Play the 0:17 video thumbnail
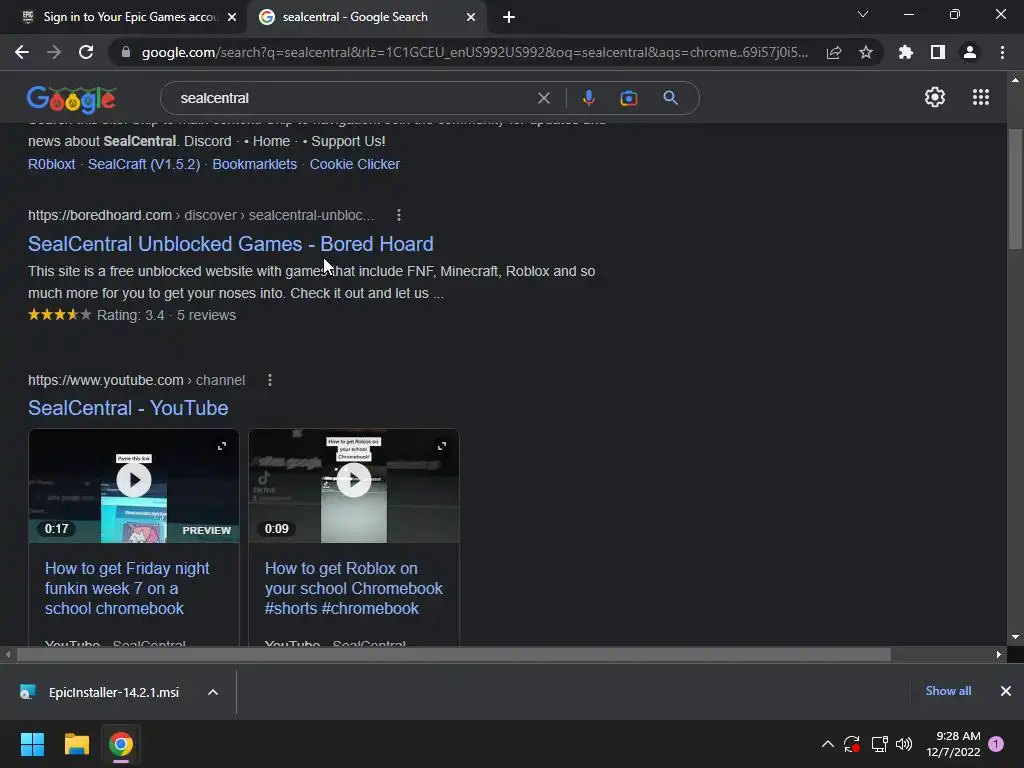The width and height of the screenshot is (1024, 768). pos(134,481)
